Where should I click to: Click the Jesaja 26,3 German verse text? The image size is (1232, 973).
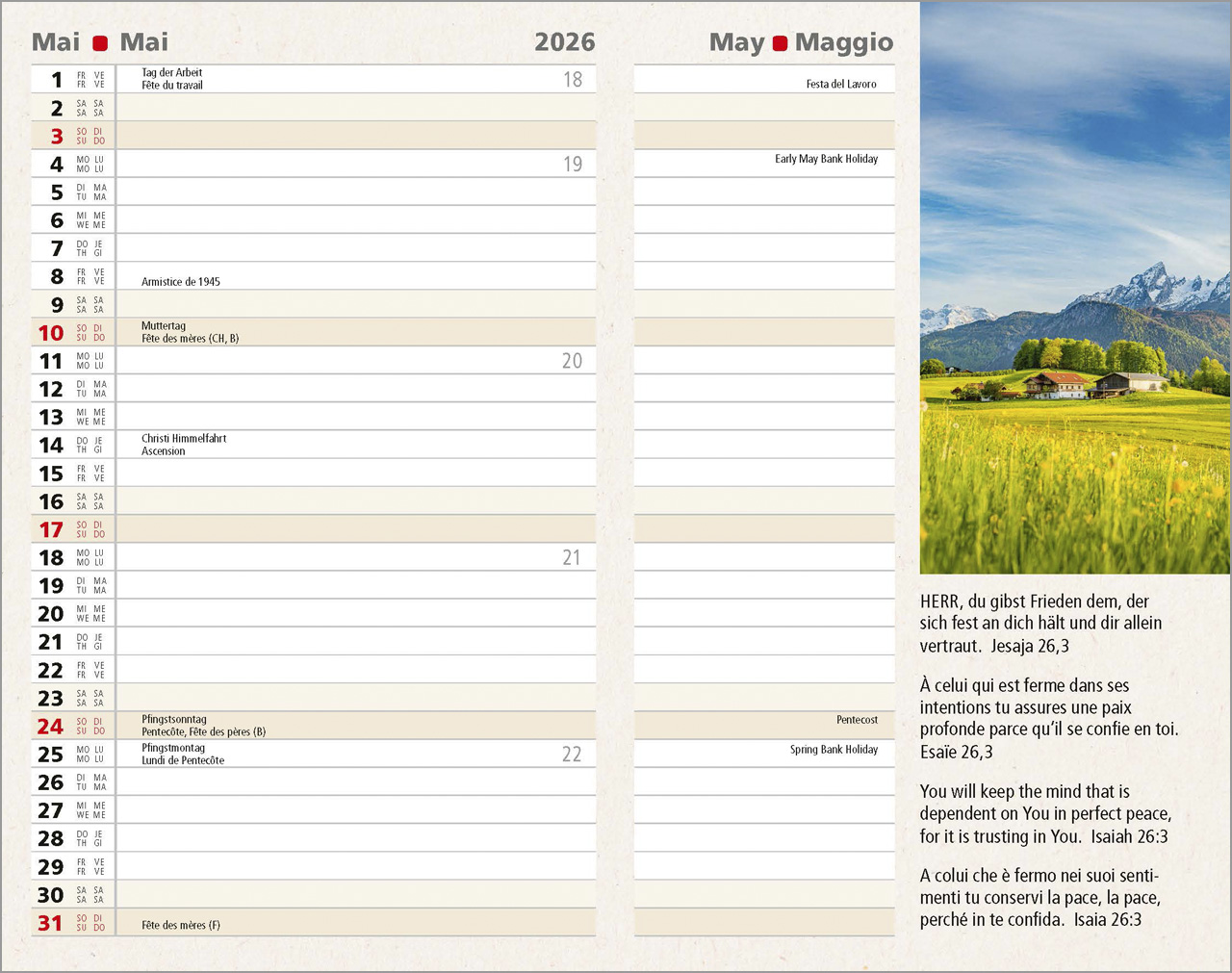pos(1040,624)
